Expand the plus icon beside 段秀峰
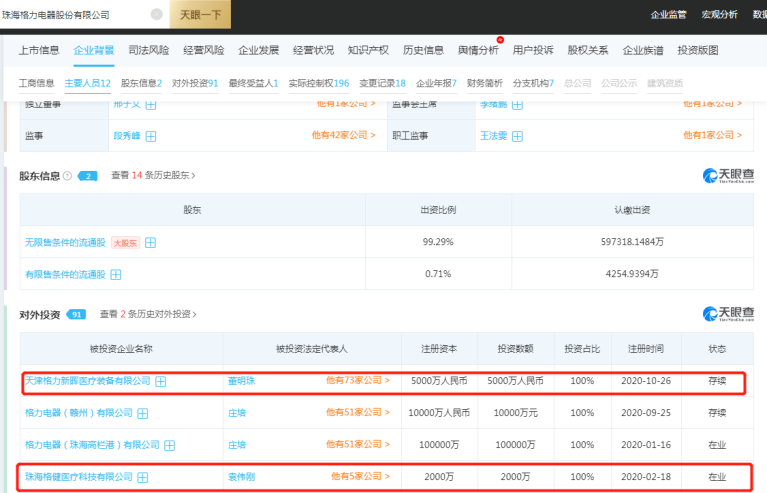 [x=151, y=136]
